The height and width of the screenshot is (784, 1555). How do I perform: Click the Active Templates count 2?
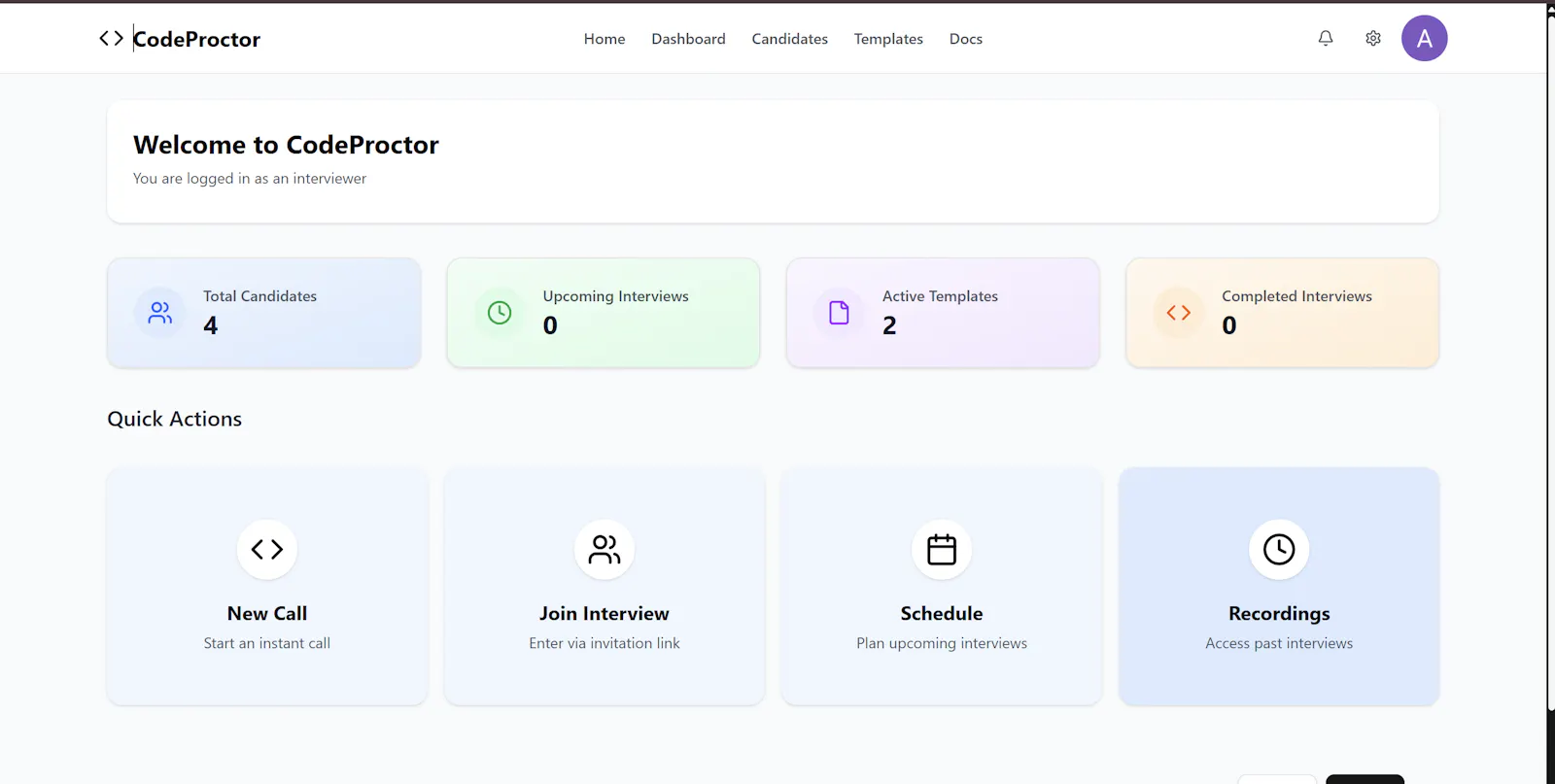pyautogui.click(x=889, y=325)
